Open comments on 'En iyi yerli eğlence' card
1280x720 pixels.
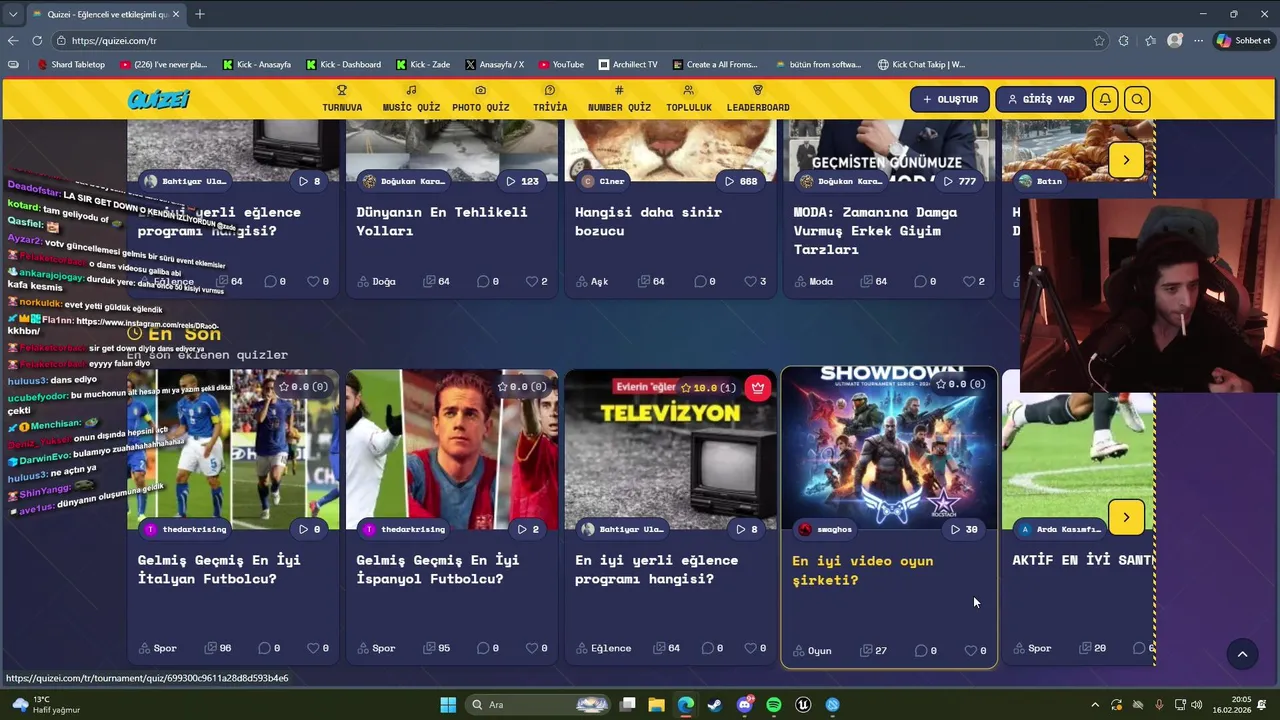[707, 648]
